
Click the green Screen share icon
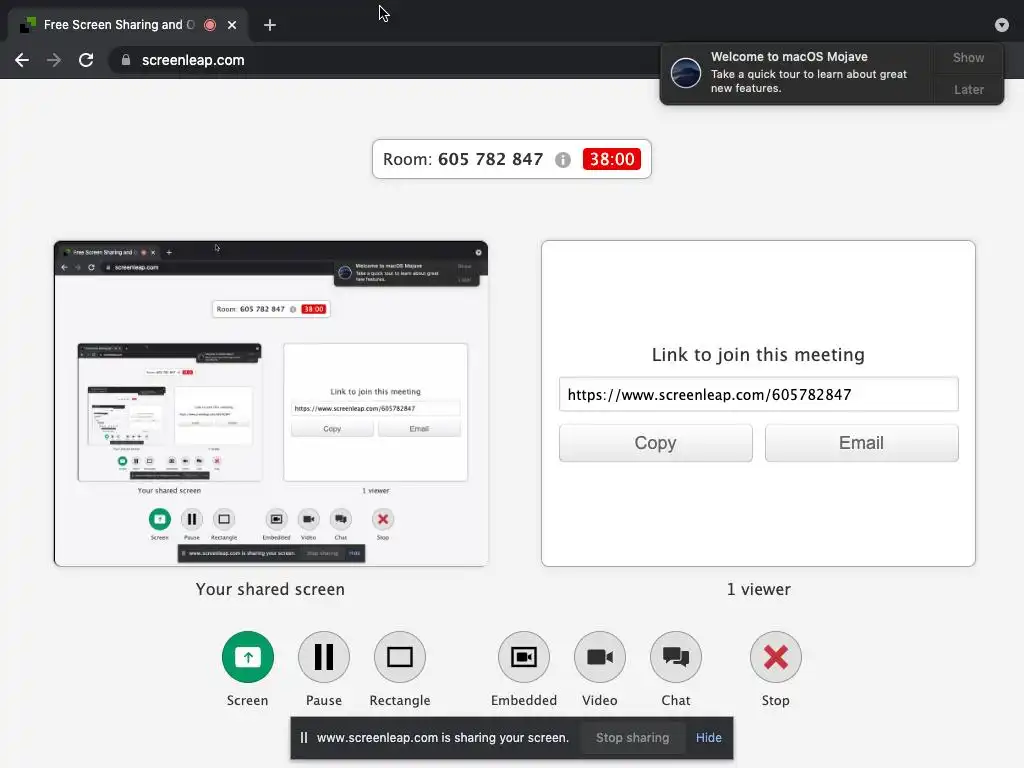tap(248, 657)
